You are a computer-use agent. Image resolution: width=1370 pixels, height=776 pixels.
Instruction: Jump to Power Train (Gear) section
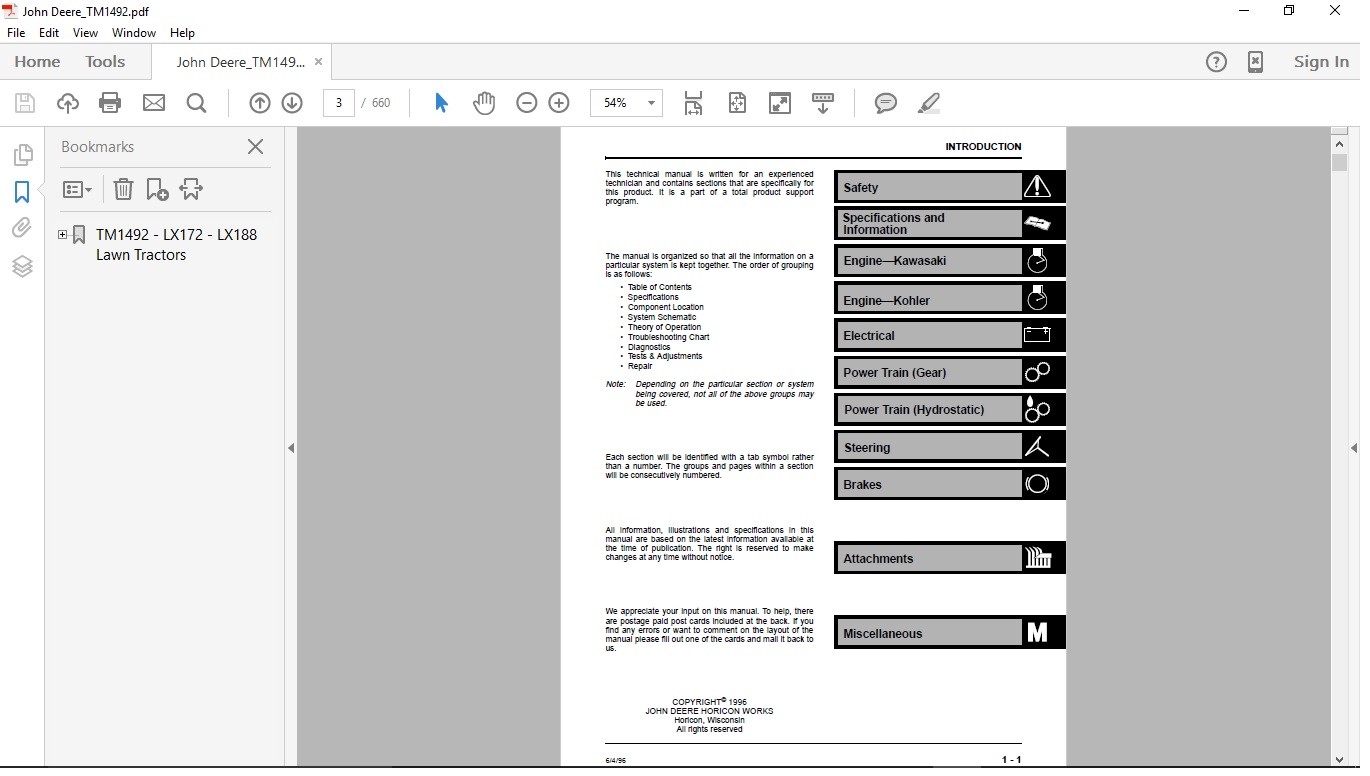point(949,372)
